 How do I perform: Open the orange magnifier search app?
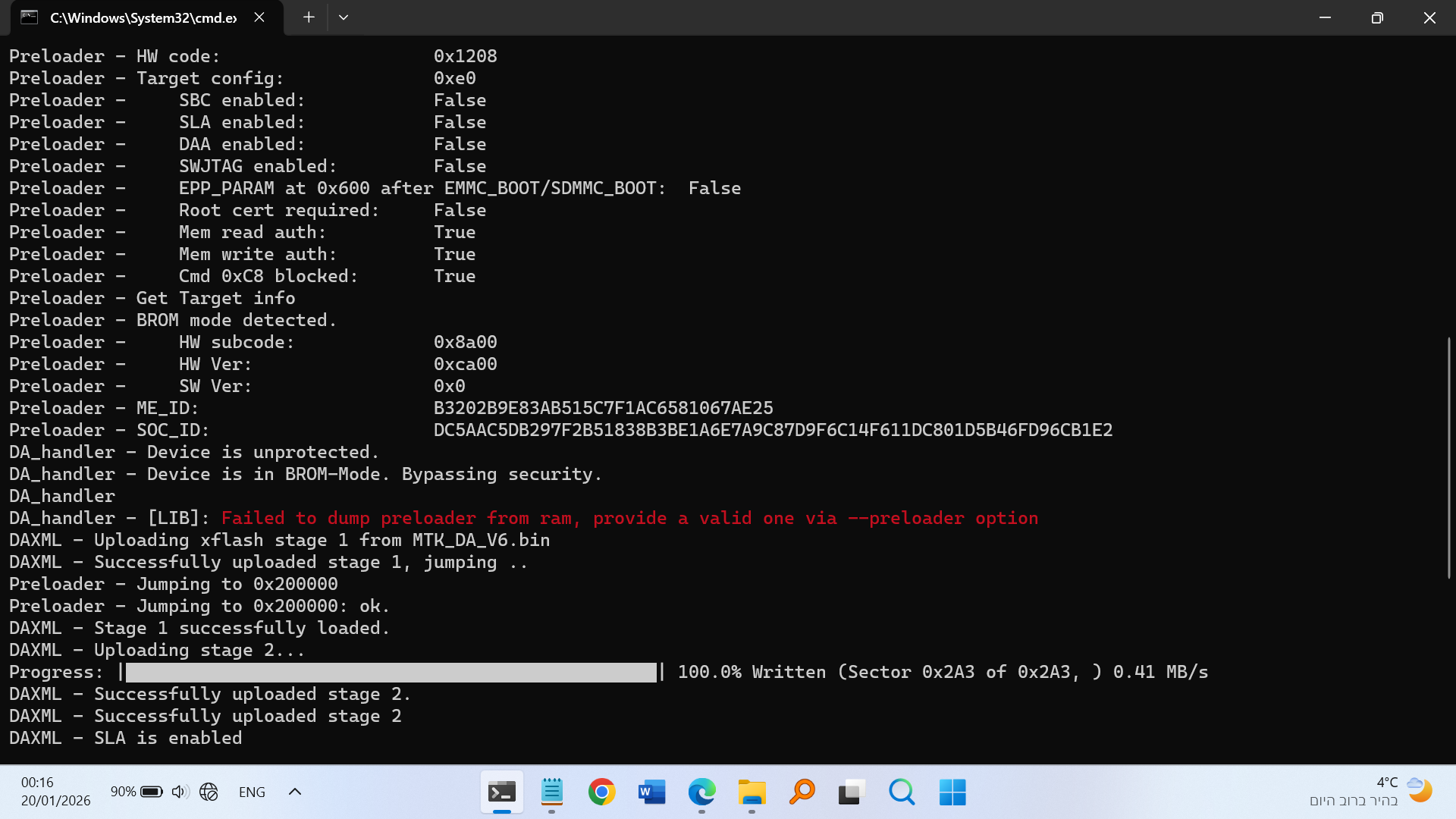[x=802, y=792]
